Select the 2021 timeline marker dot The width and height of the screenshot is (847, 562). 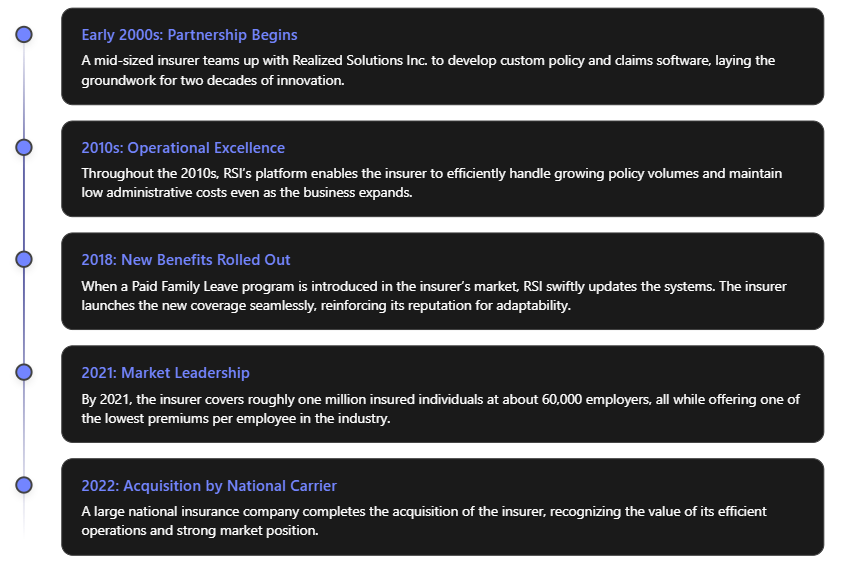tap(24, 372)
